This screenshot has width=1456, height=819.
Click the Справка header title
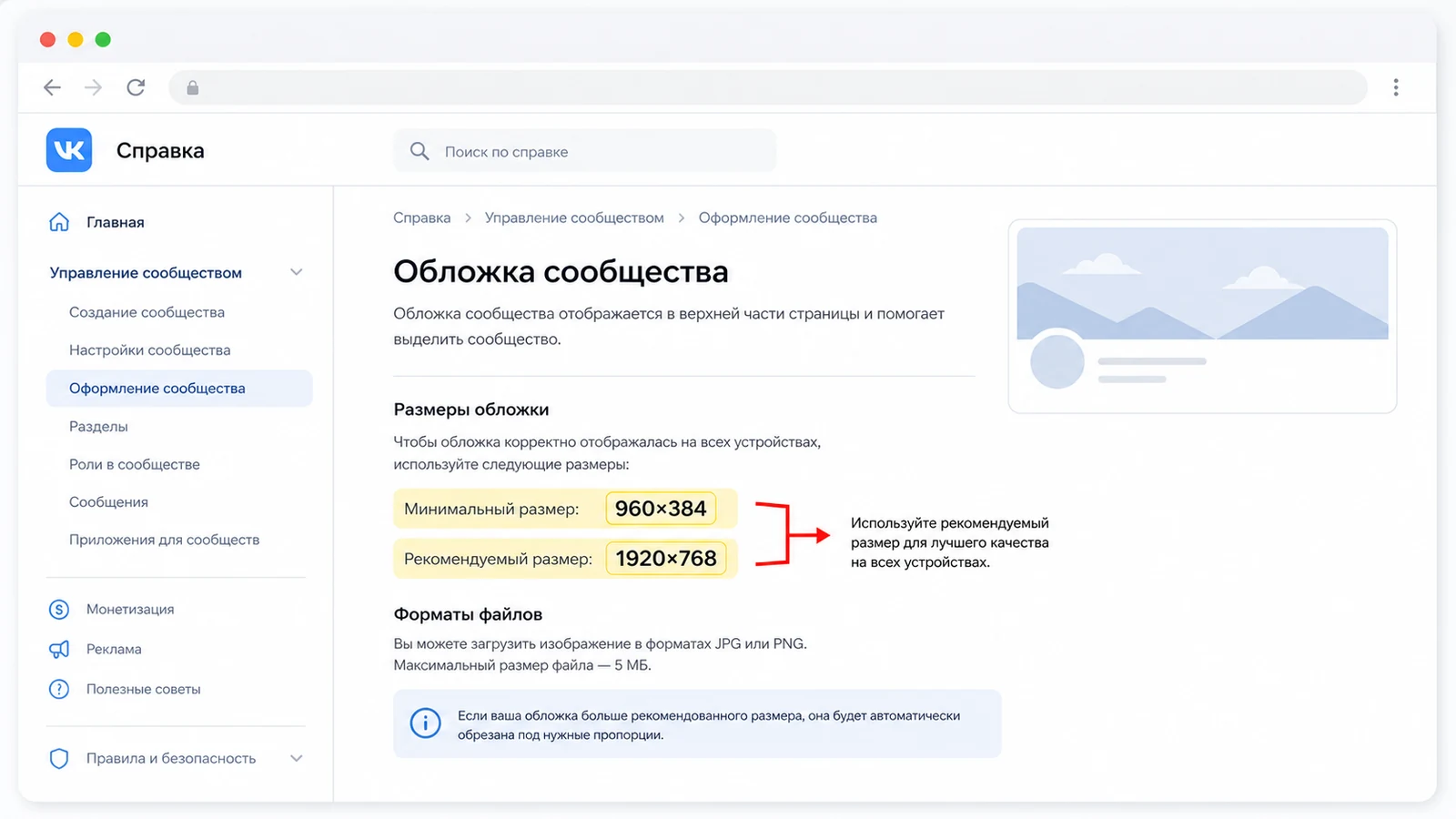point(160,150)
